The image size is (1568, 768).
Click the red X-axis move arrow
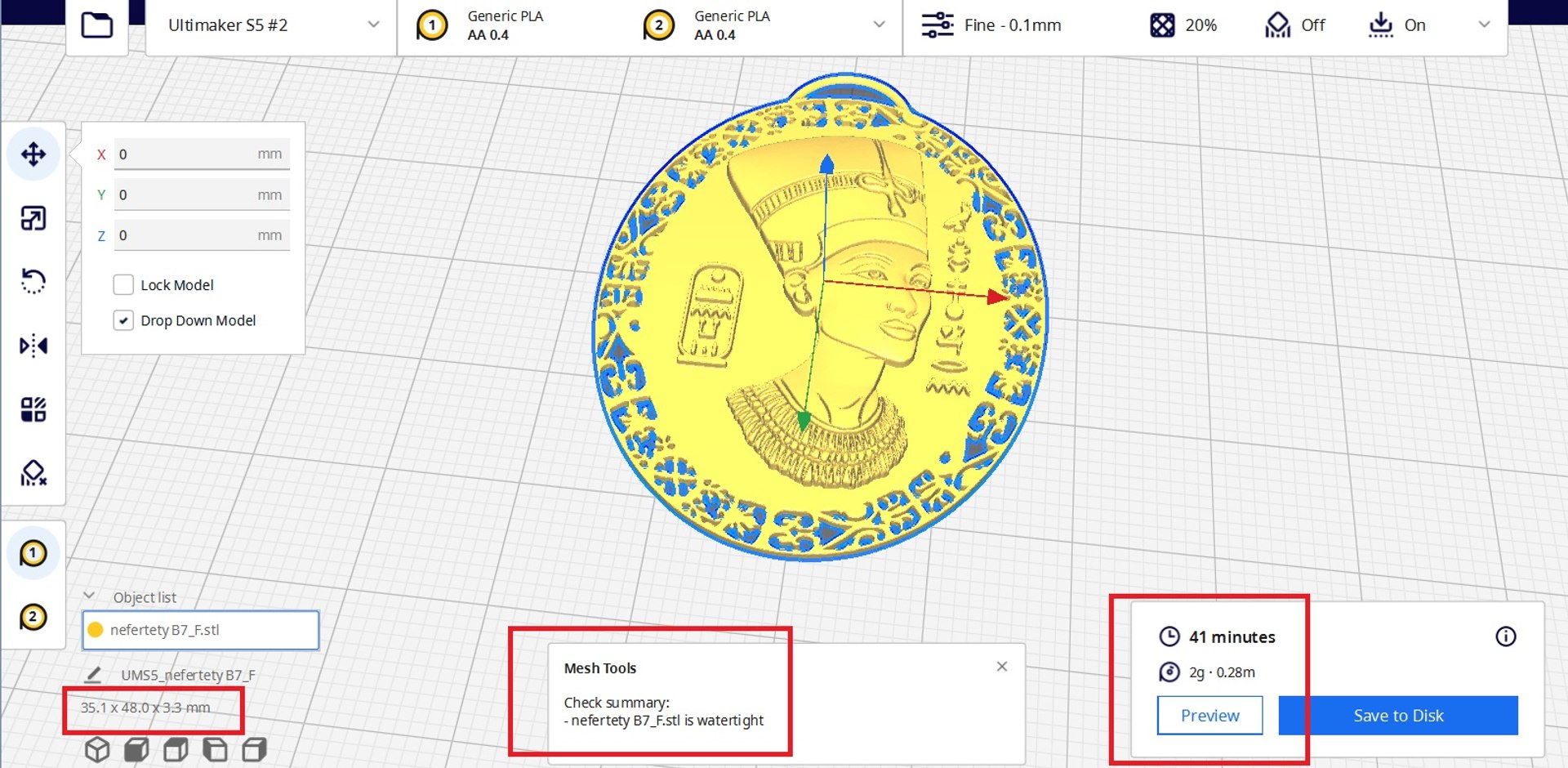click(x=997, y=296)
